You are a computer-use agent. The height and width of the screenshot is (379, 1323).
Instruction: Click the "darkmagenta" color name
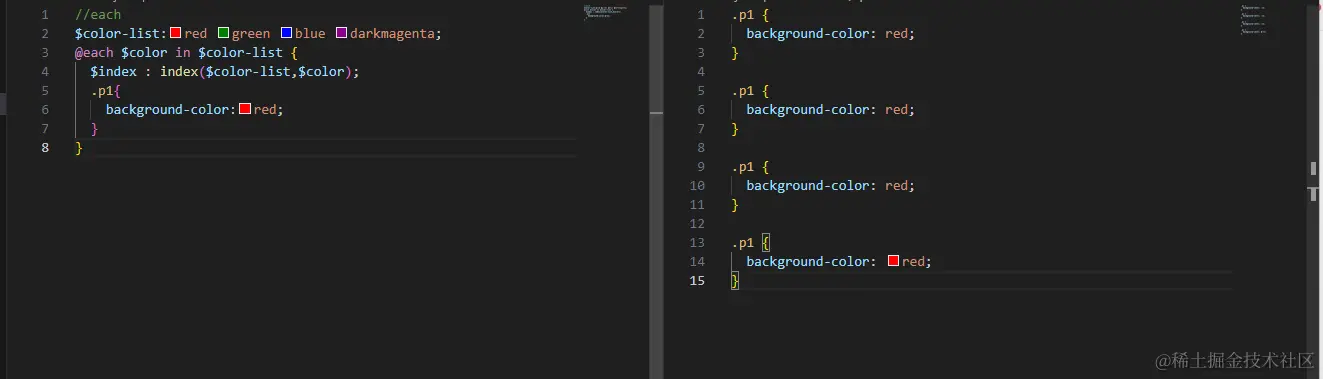pos(392,33)
